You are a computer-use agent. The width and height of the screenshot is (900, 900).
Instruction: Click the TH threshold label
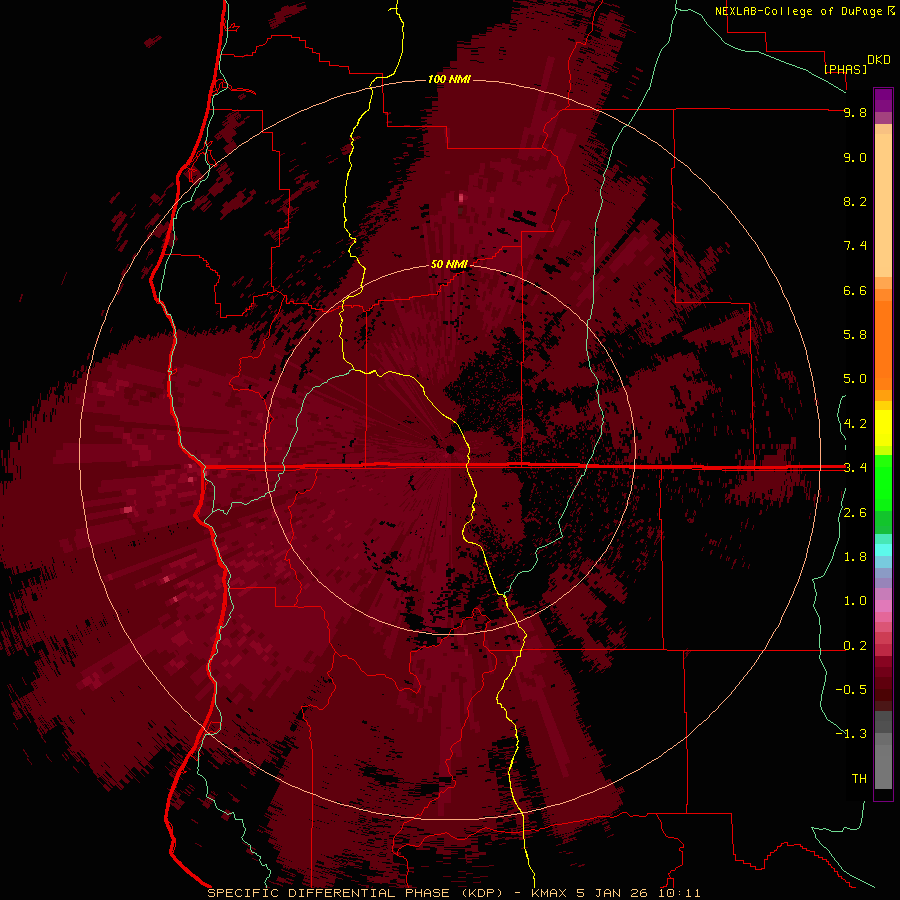coord(859,779)
